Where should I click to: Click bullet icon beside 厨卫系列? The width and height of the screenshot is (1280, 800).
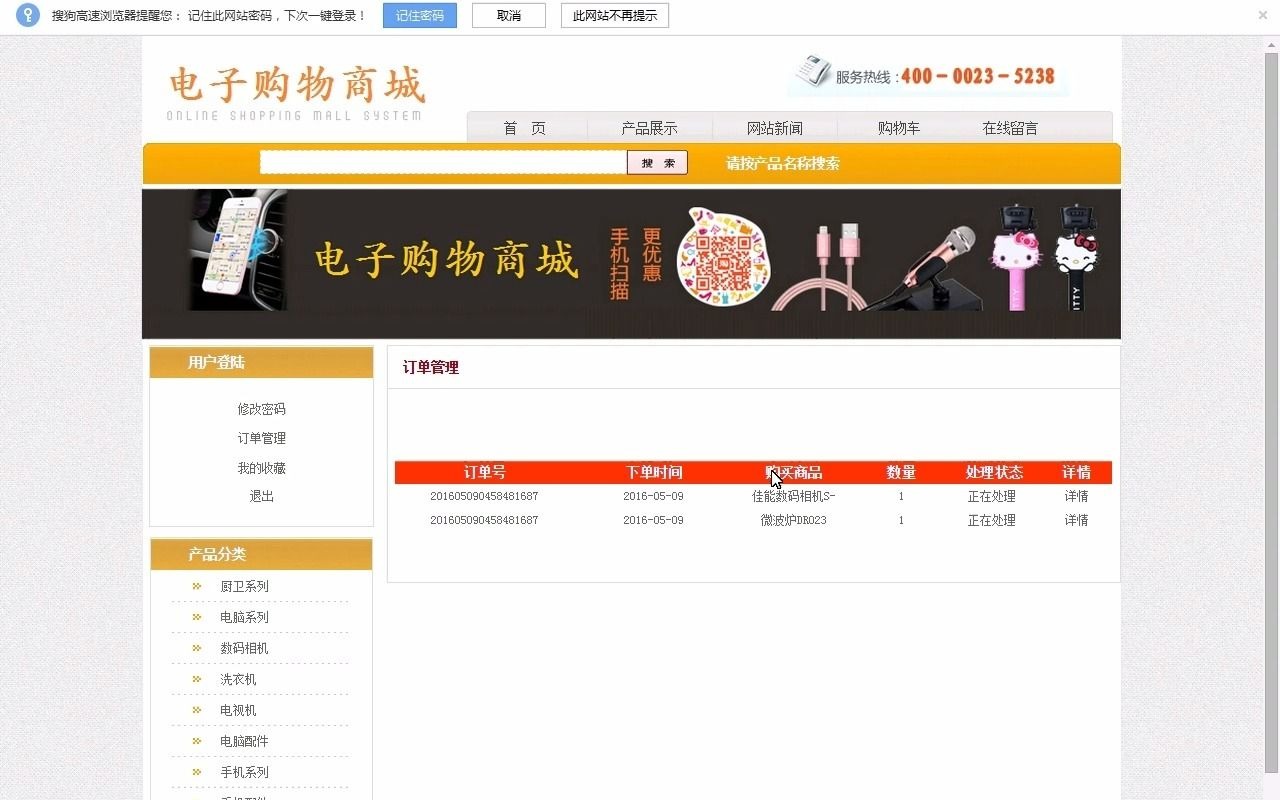(x=197, y=586)
